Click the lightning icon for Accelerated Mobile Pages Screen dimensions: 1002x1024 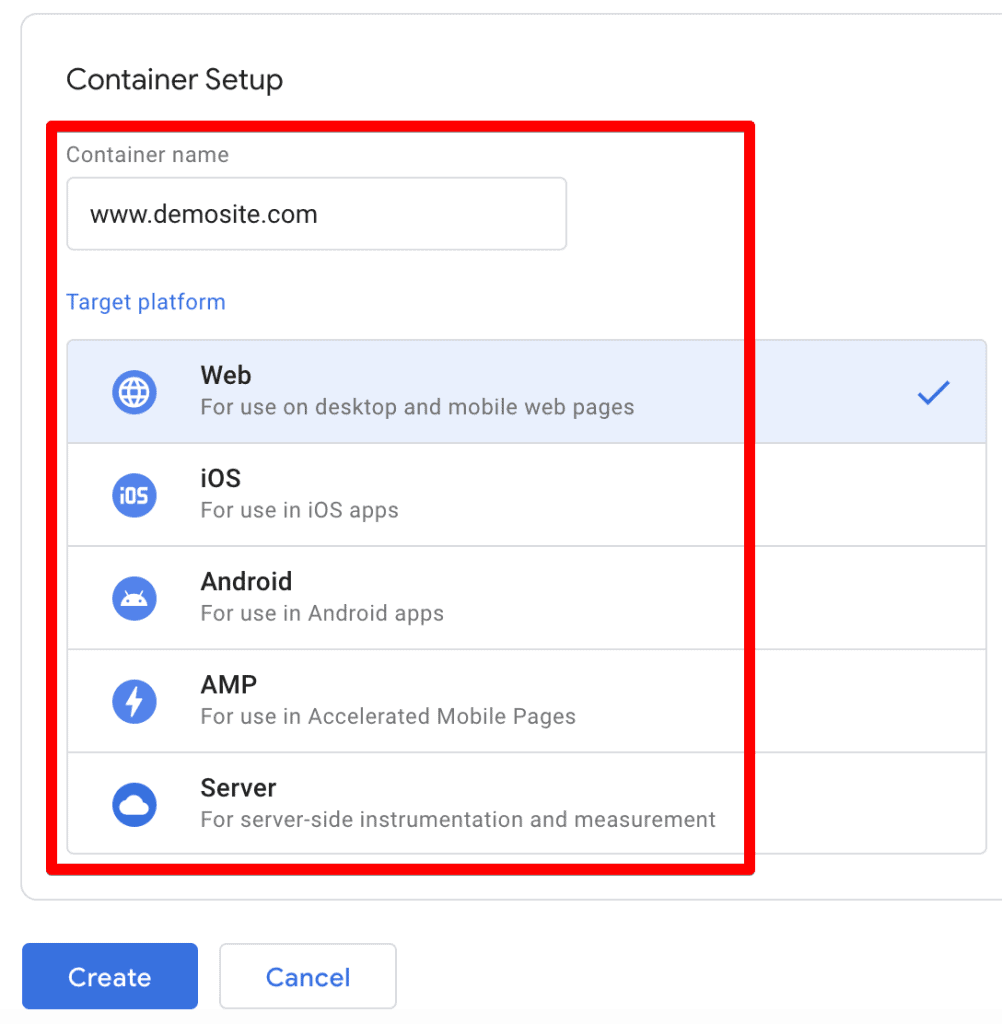tap(134, 701)
